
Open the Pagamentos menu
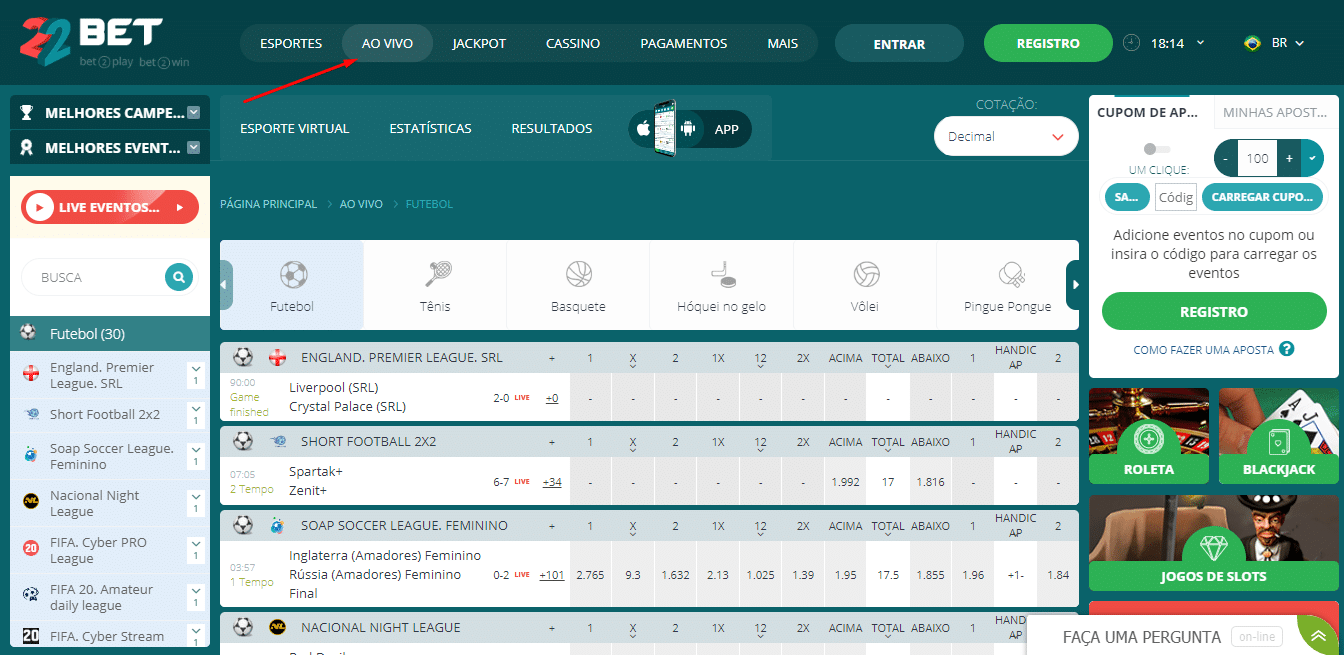click(x=684, y=44)
